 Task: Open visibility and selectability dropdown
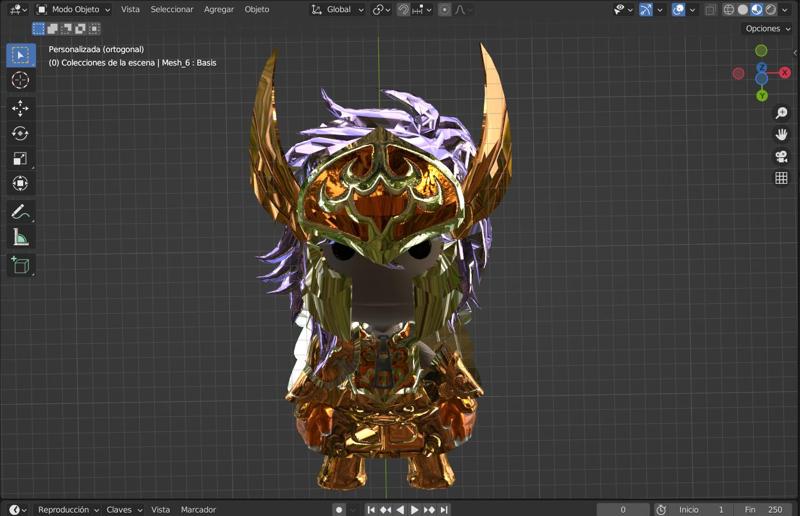tap(623, 9)
